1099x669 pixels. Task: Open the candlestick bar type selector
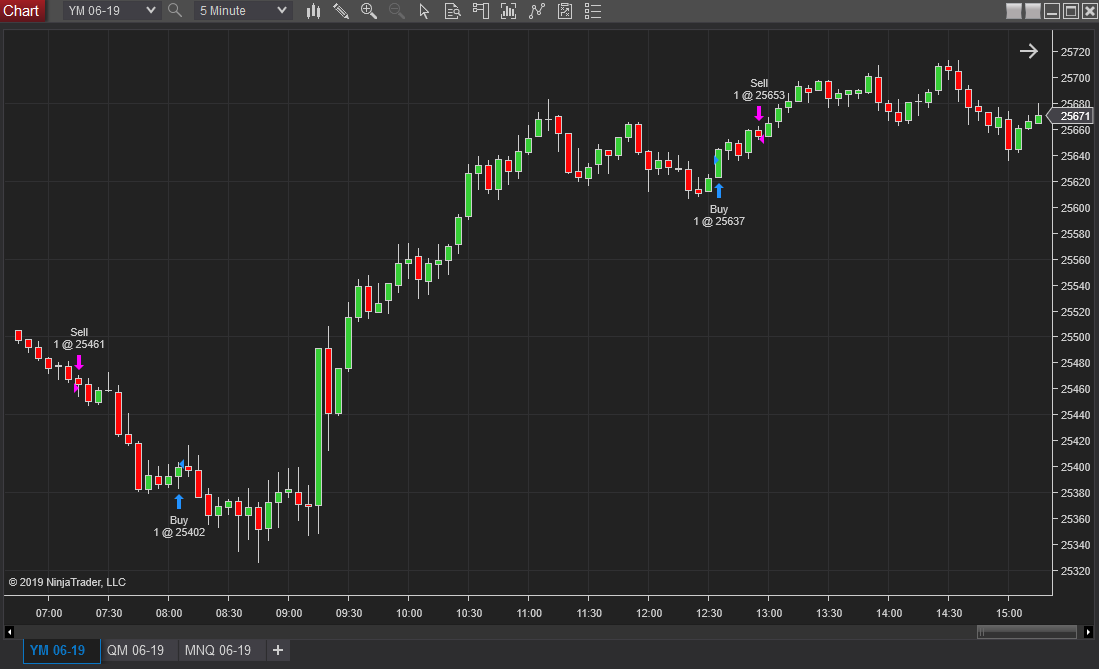point(313,11)
